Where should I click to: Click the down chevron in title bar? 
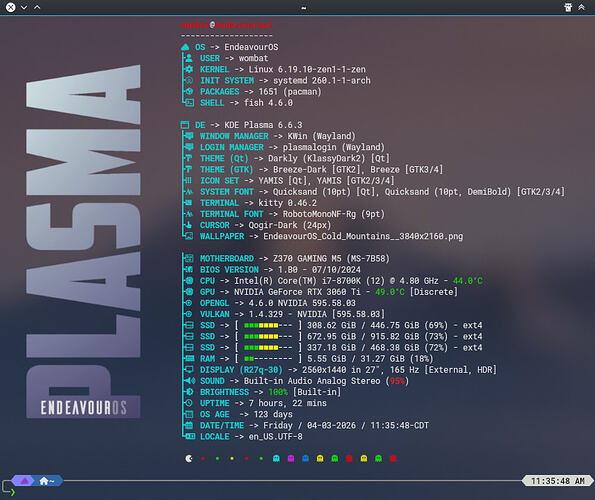point(24,7)
